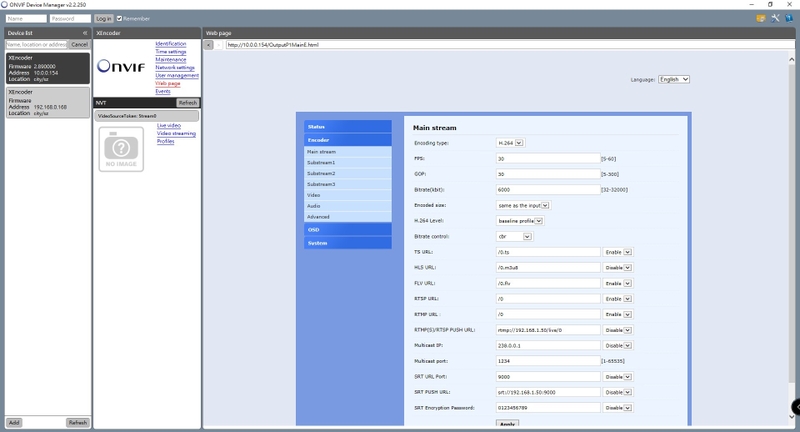Image resolution: width=800 pixels, height=432 pixels.
Task: Open the Time settings link
Action: click(x=171, y=52)
